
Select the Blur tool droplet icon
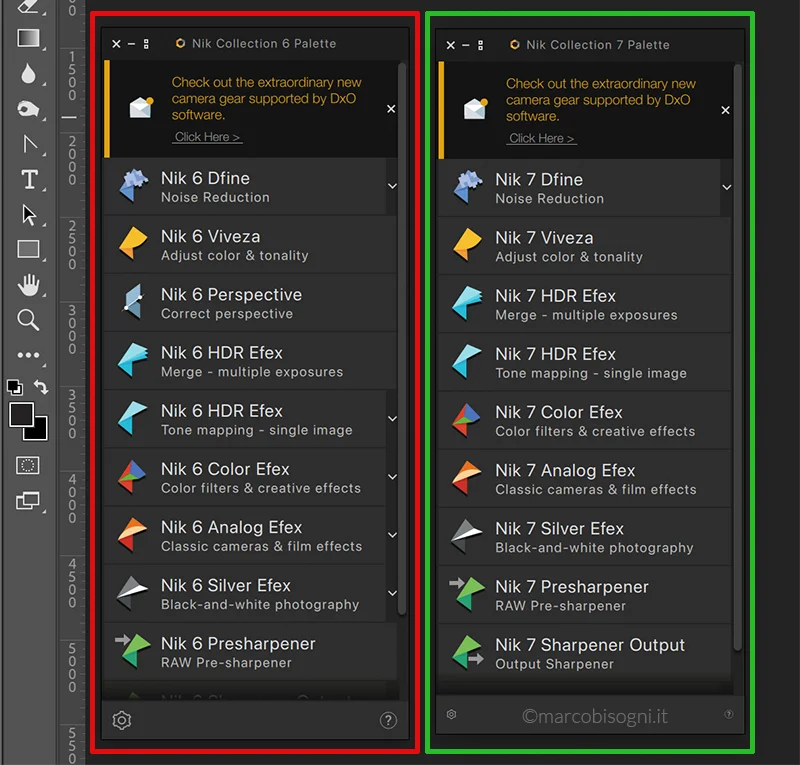click(29, 74)
